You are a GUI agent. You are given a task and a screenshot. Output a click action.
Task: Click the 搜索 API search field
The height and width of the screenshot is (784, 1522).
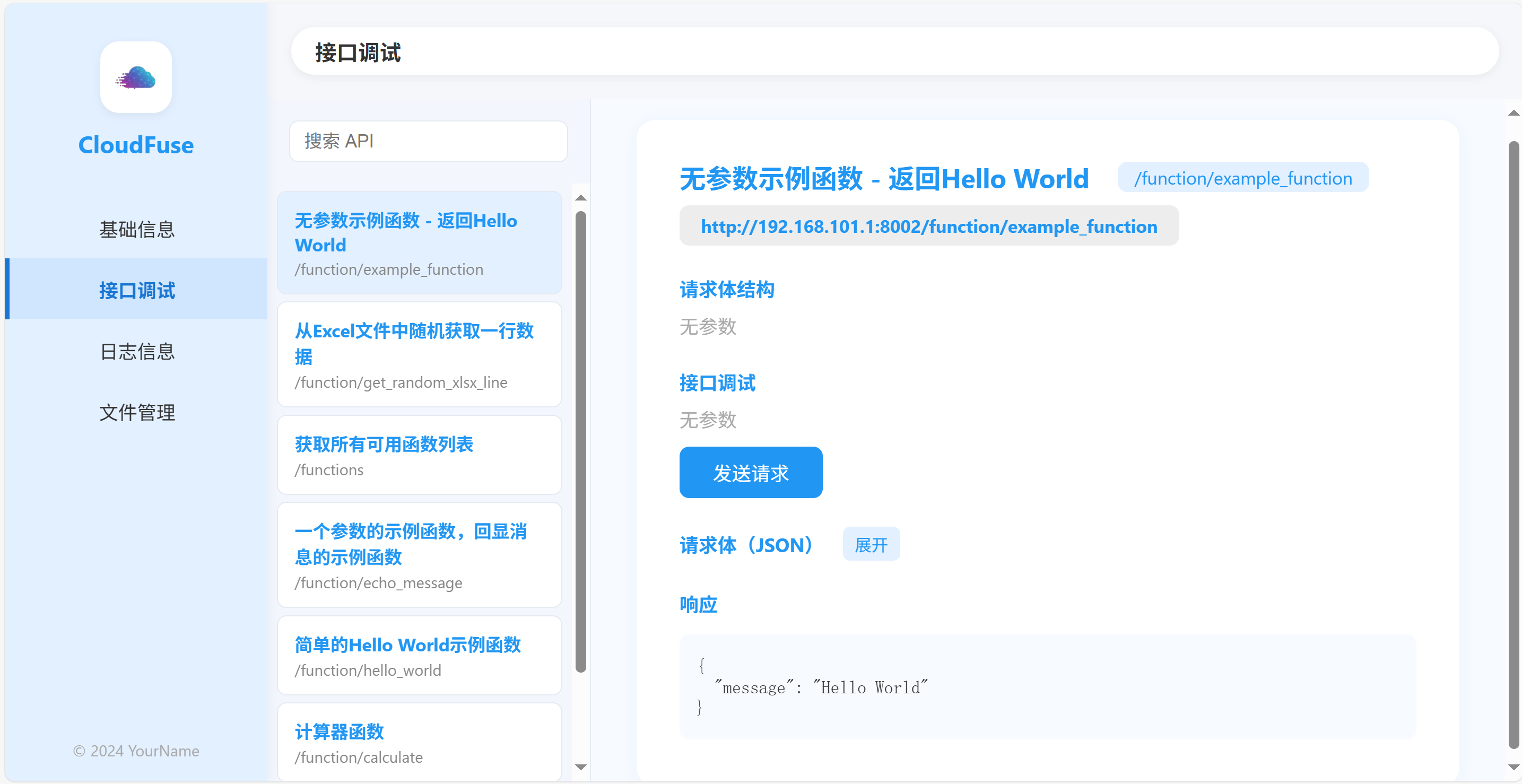tap(428, 141)
